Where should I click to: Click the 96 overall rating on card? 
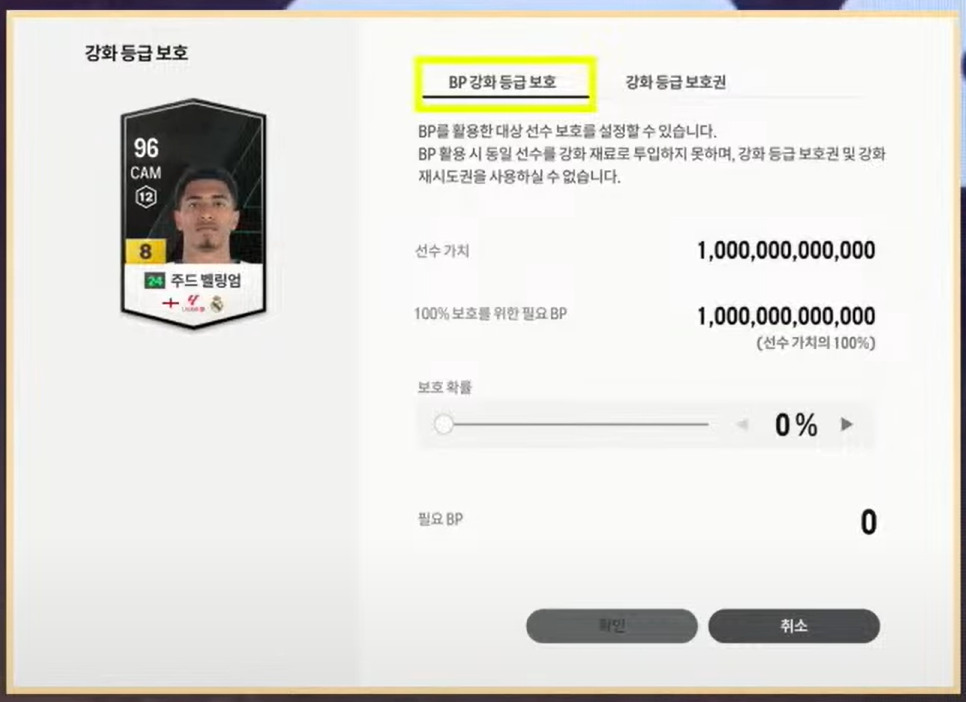146,148
